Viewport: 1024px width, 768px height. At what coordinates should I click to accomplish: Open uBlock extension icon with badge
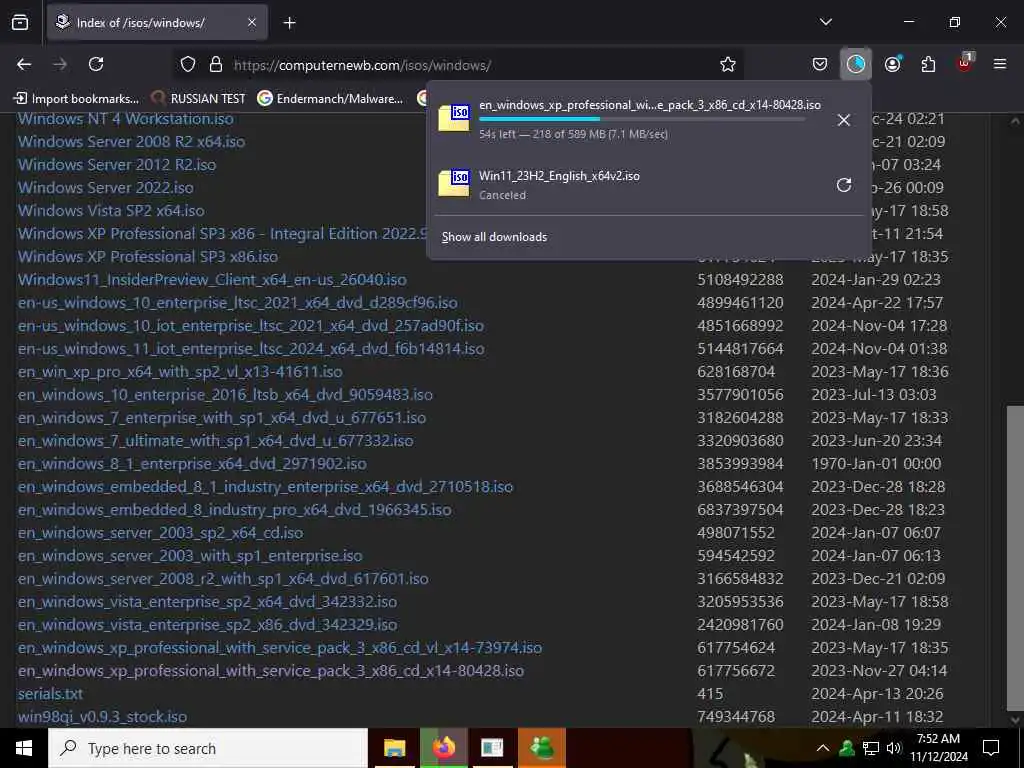pyautogui.click(x=965, y=63)
